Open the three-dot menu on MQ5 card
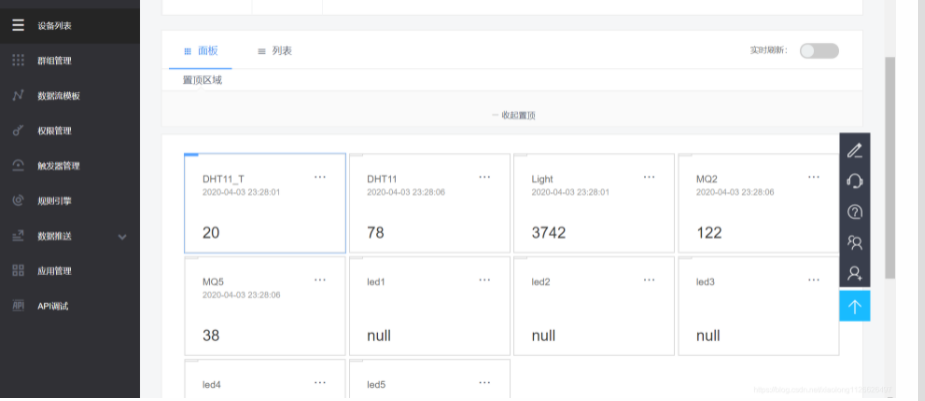The width and height of the screenshot is (925, 401). pos(320,280)
